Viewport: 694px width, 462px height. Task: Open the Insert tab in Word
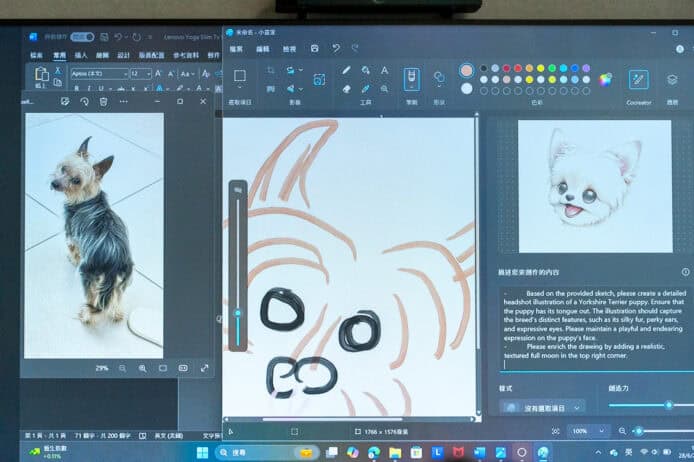[x=82, y=56]
